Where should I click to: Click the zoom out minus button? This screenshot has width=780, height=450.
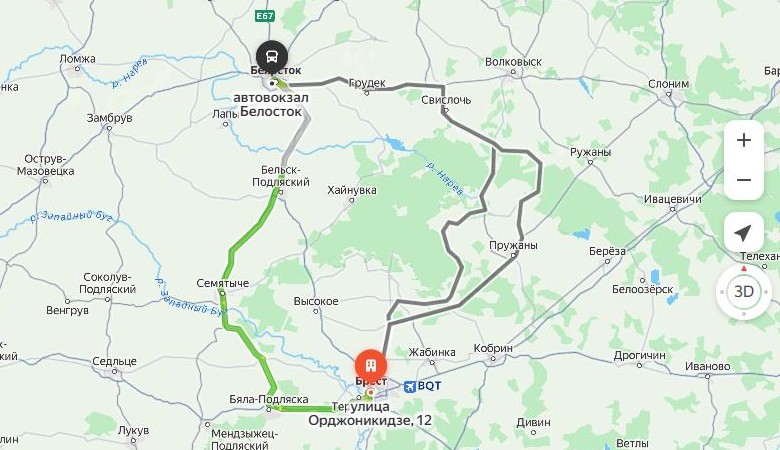tap(744, 180)
